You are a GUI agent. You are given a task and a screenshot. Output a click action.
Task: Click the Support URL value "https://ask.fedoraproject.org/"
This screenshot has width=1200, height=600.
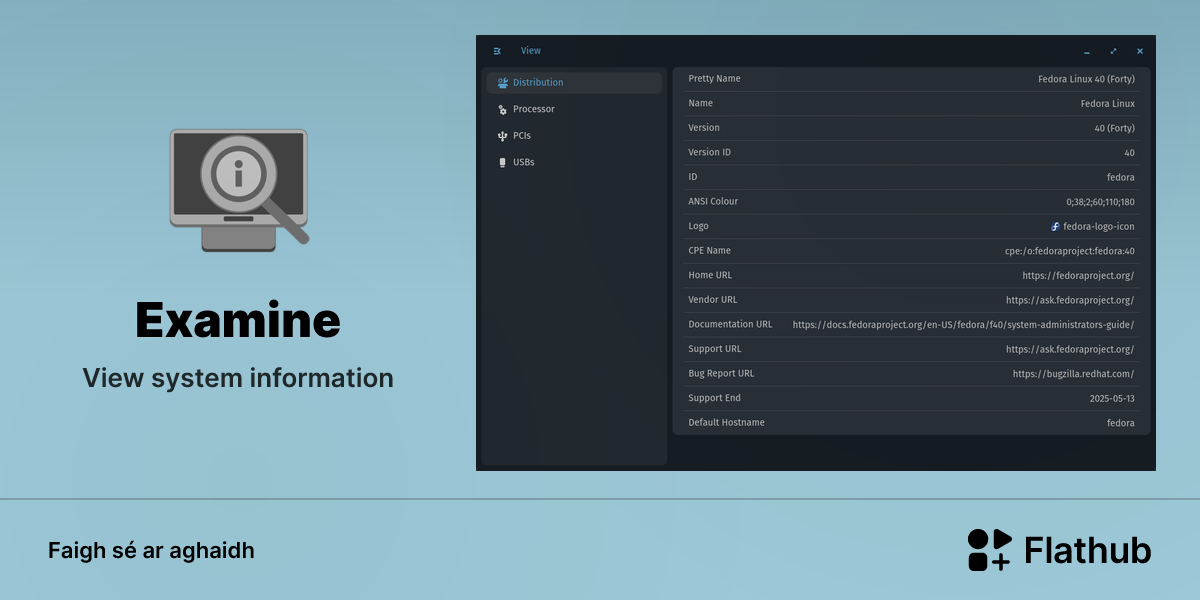tap(1070, 349)
